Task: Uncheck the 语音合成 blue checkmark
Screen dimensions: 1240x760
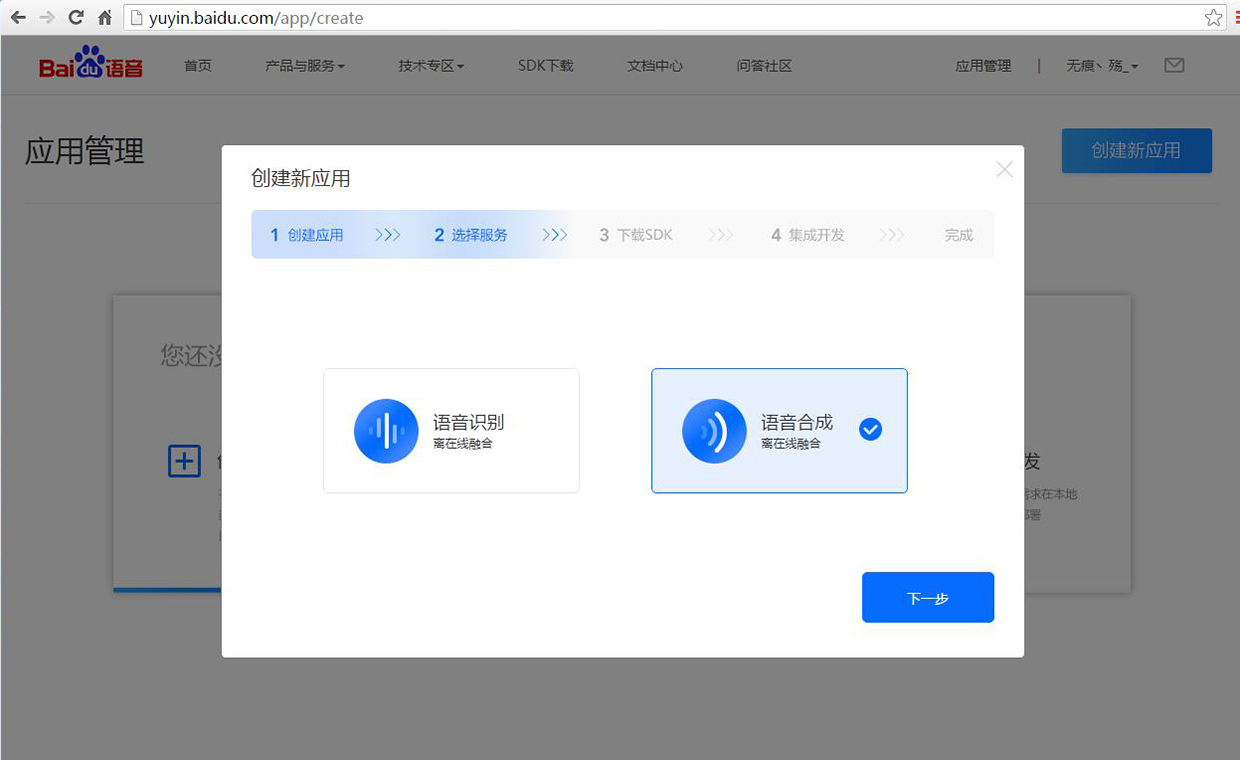Action: (870, 430)
